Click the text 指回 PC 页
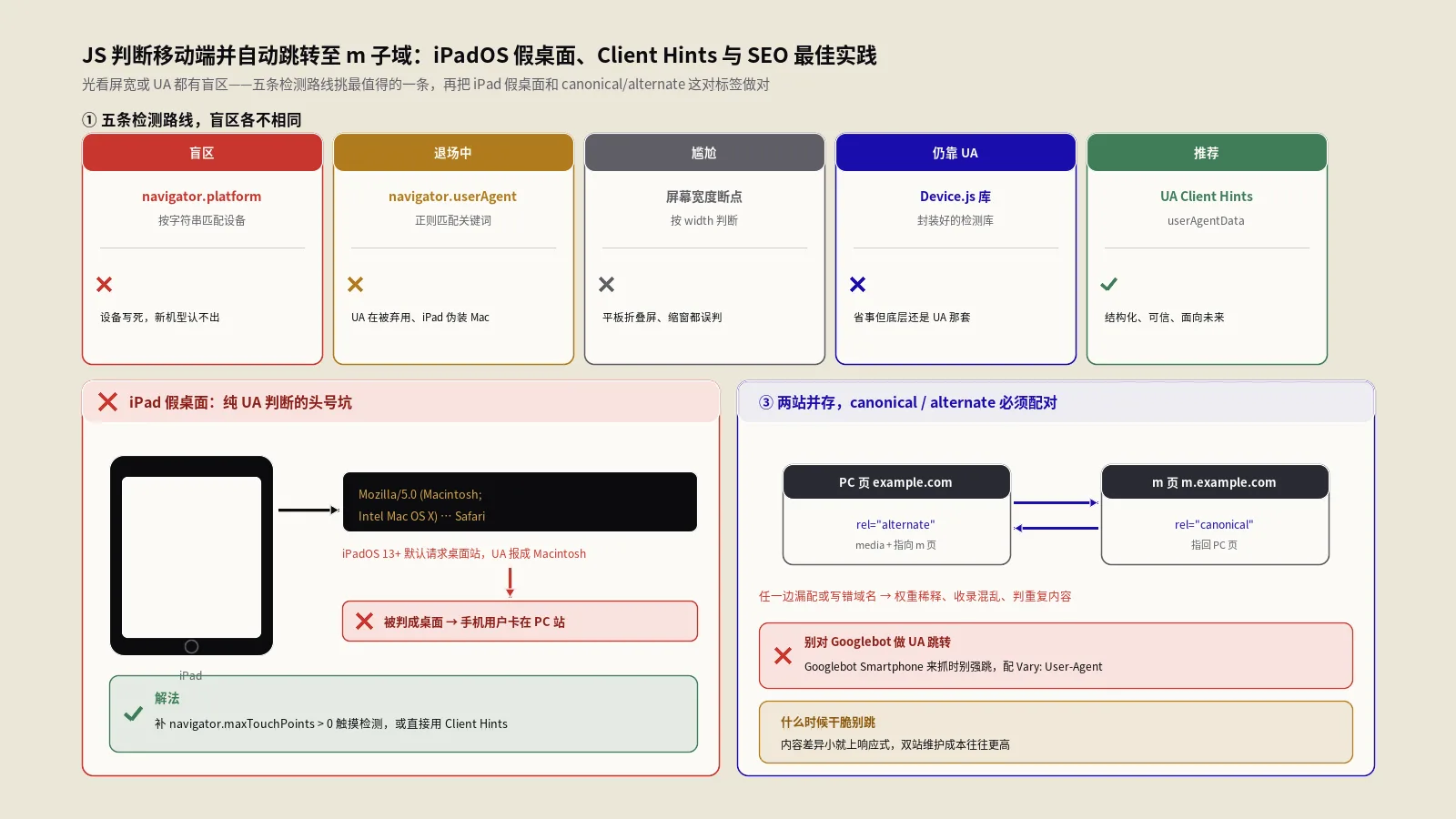 [x=1214, y=545]
